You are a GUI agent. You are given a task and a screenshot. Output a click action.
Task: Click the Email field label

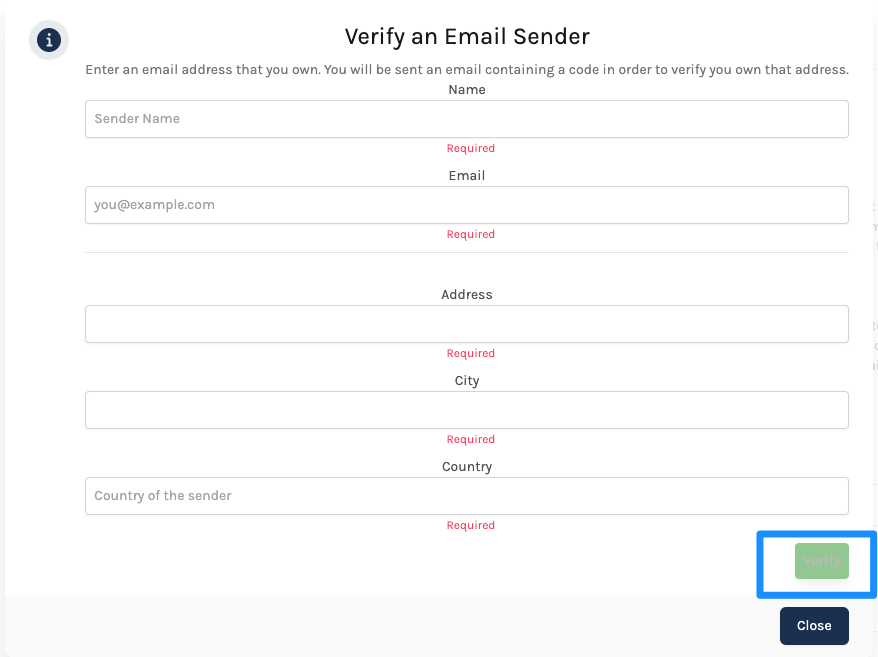point(466,176)
